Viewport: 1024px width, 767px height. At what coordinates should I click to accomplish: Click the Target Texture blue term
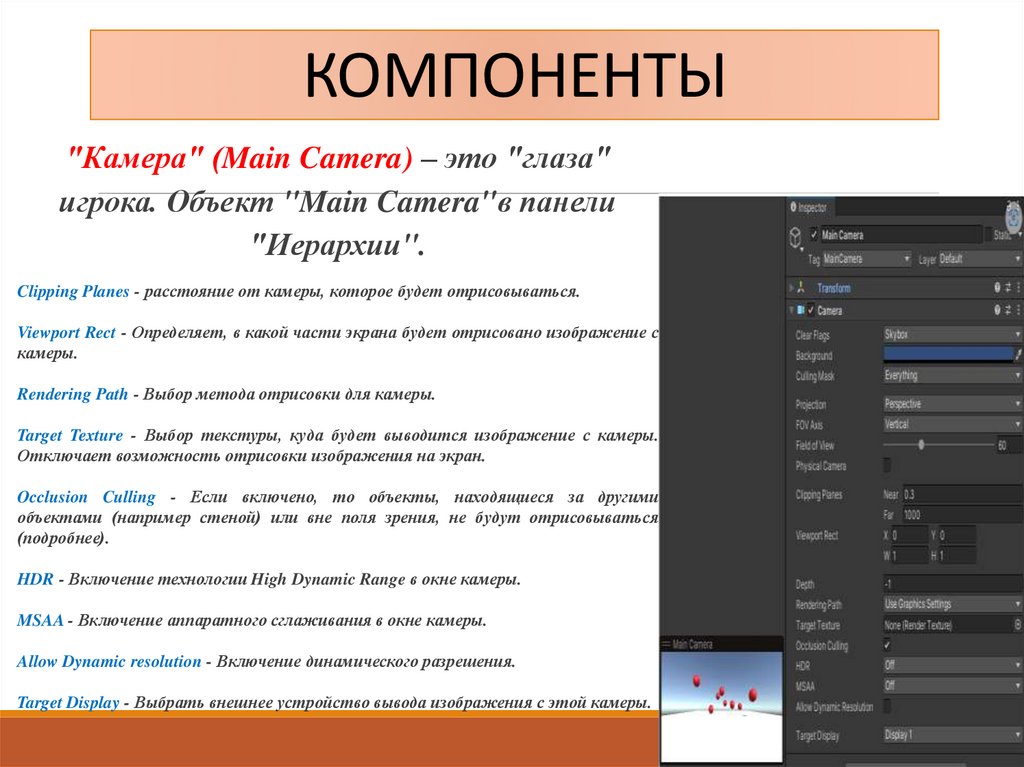click(70, 435)
